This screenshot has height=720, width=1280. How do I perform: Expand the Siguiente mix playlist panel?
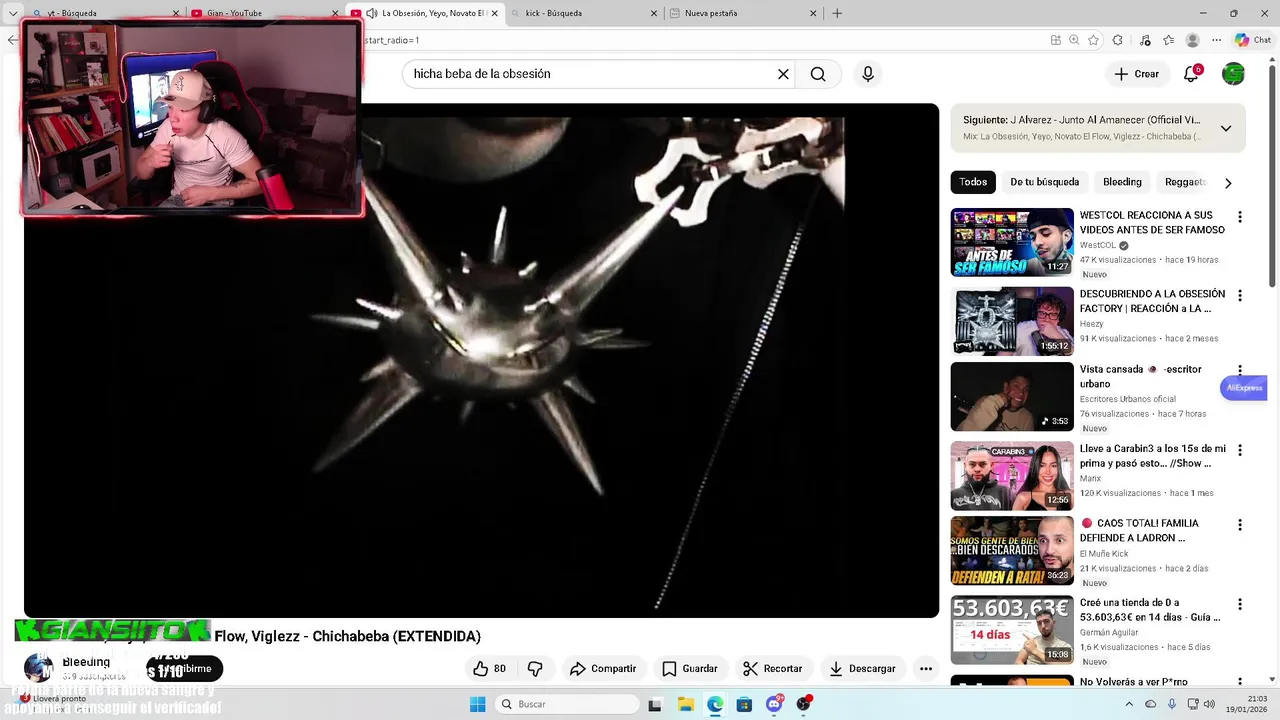tap(1226, 128)
